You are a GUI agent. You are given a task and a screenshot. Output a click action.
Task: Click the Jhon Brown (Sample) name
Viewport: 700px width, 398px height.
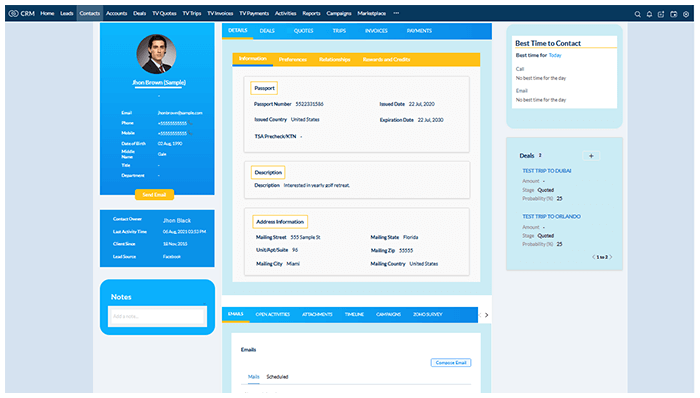point(159,83)
